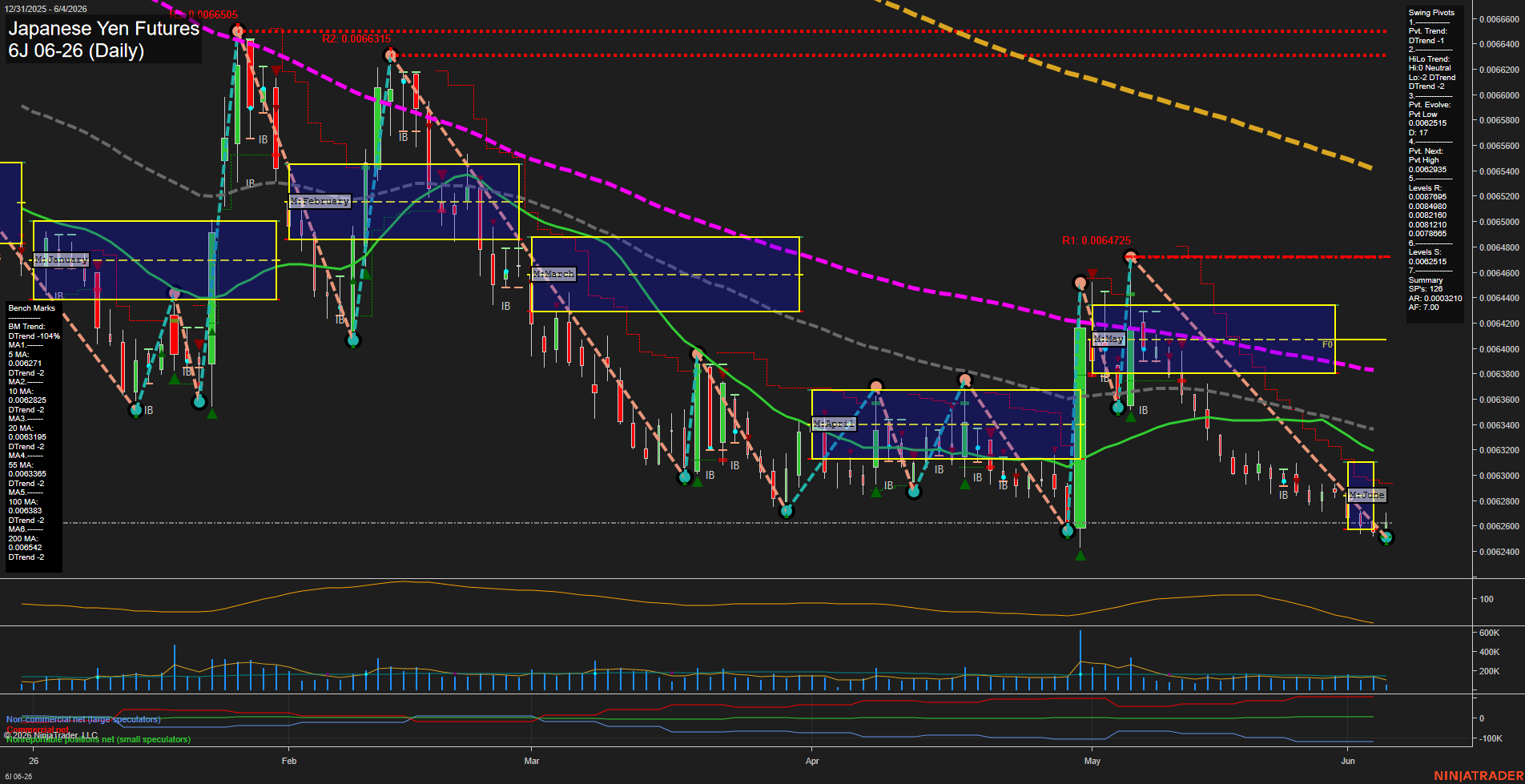Viewport: 1525px width, 784px height.
Task: Click the 200 MA value 0.006542
Action: click(25, 548)
